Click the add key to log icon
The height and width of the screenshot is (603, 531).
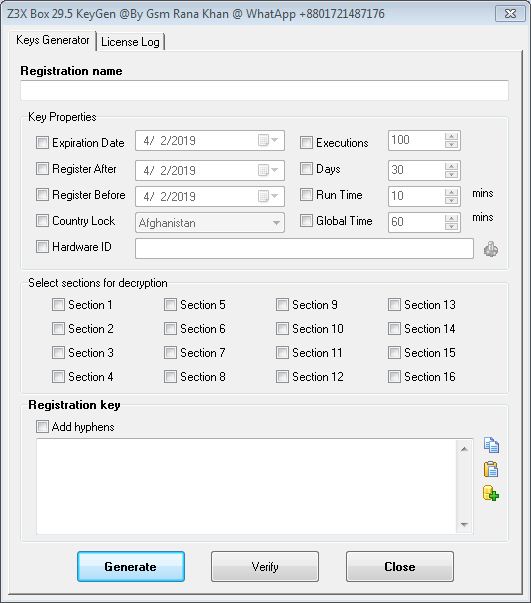[x=491, y=493]
